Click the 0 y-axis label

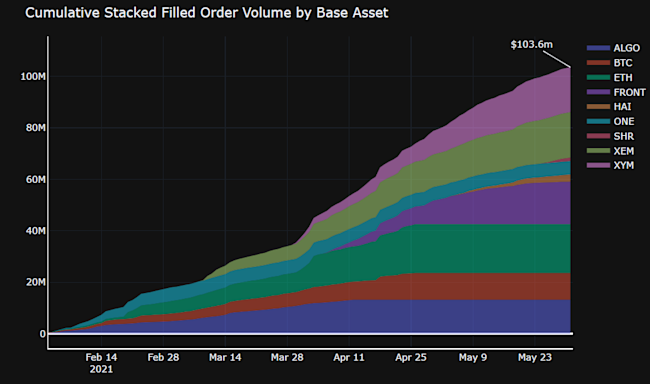(42, 334)
